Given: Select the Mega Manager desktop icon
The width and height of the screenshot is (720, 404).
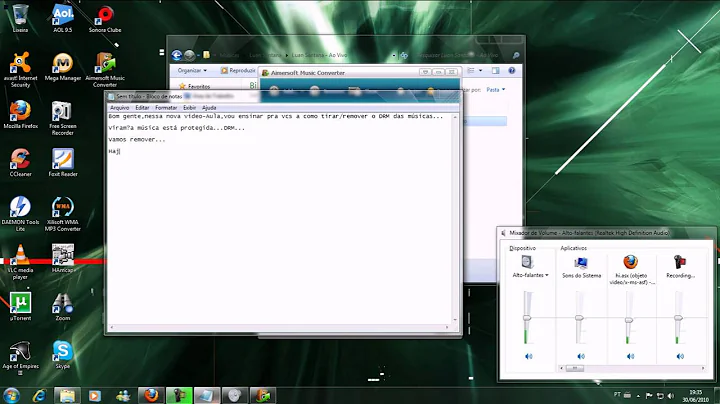Looking at the screenshot, I should pos(62,67).
